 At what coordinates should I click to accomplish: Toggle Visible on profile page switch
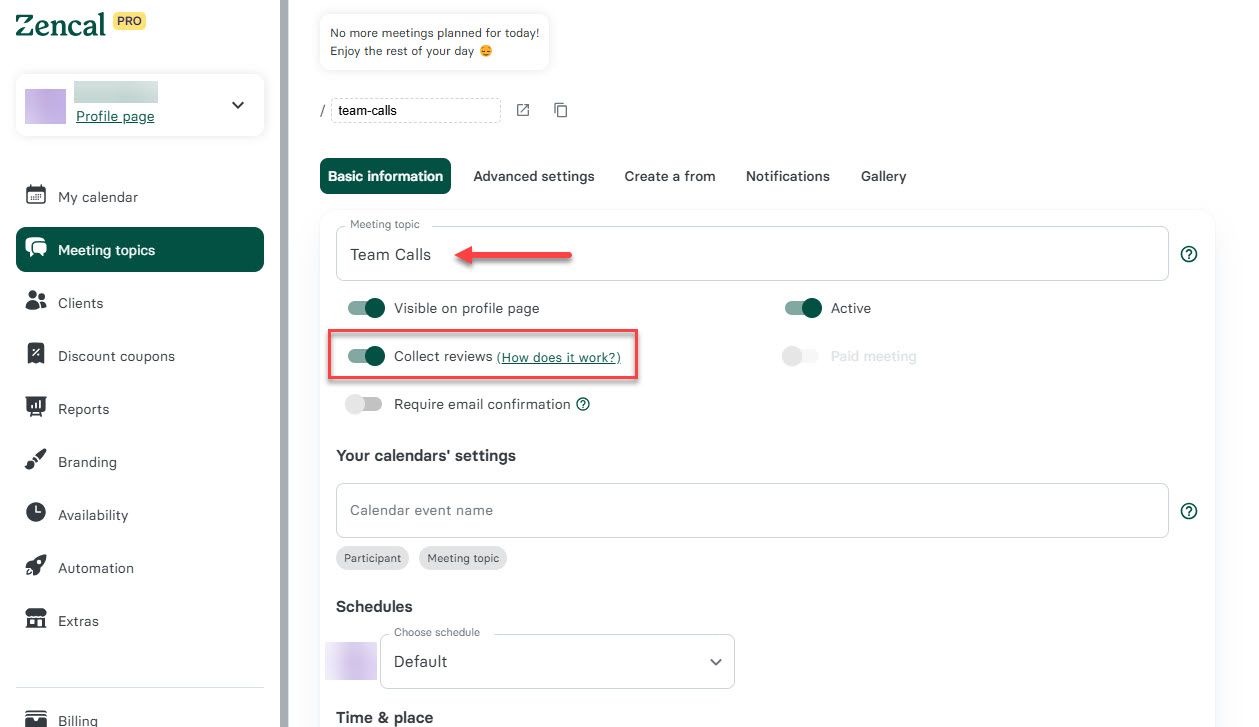[x=366, y=308]
